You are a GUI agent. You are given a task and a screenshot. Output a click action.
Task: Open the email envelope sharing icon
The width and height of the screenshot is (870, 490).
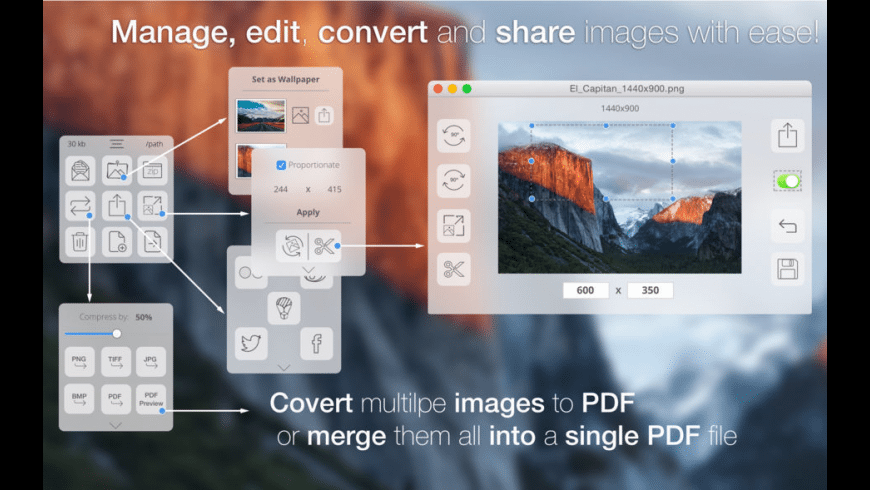tap(80, 170)
